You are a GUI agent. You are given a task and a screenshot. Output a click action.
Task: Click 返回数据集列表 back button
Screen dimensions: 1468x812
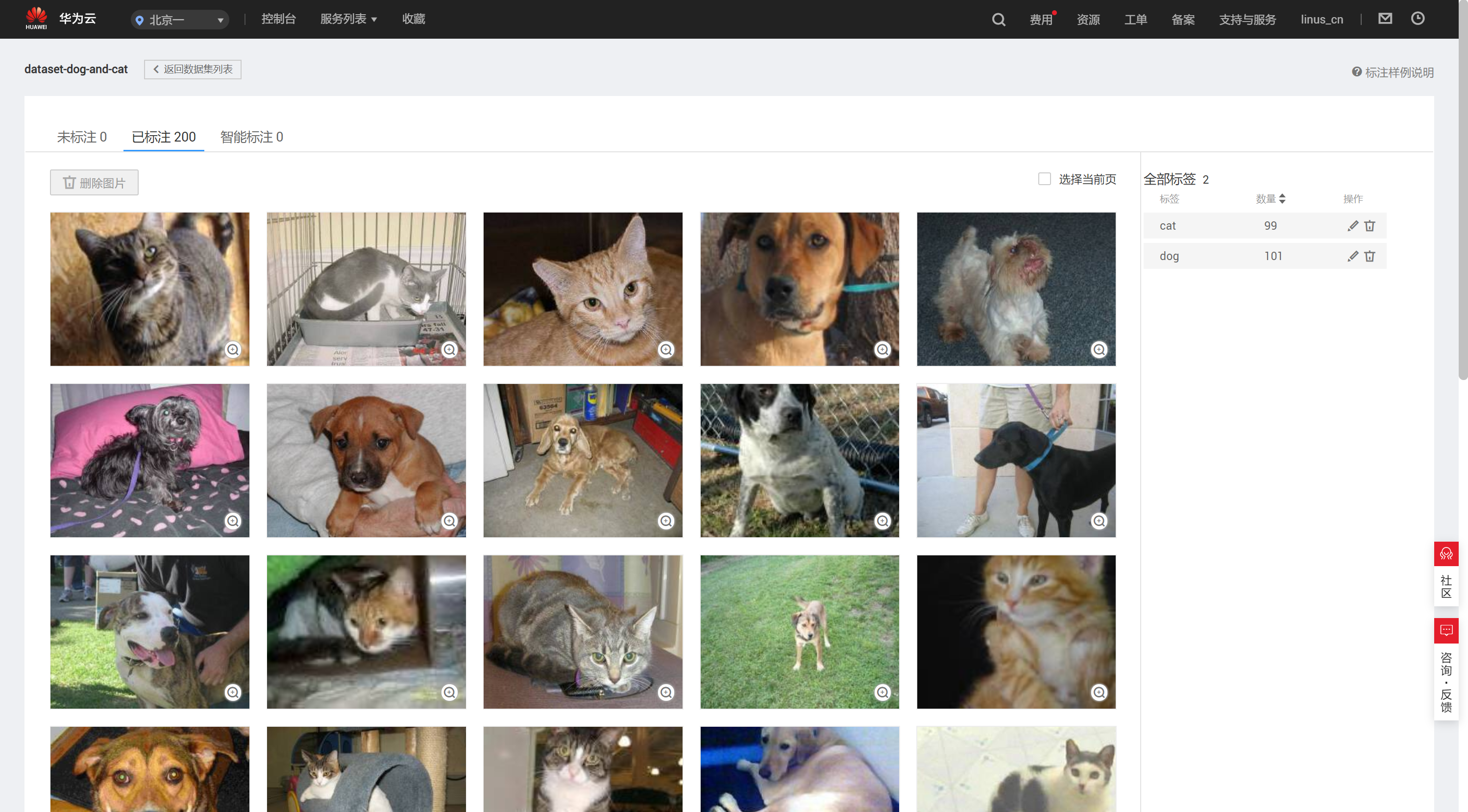click(193, 69)
